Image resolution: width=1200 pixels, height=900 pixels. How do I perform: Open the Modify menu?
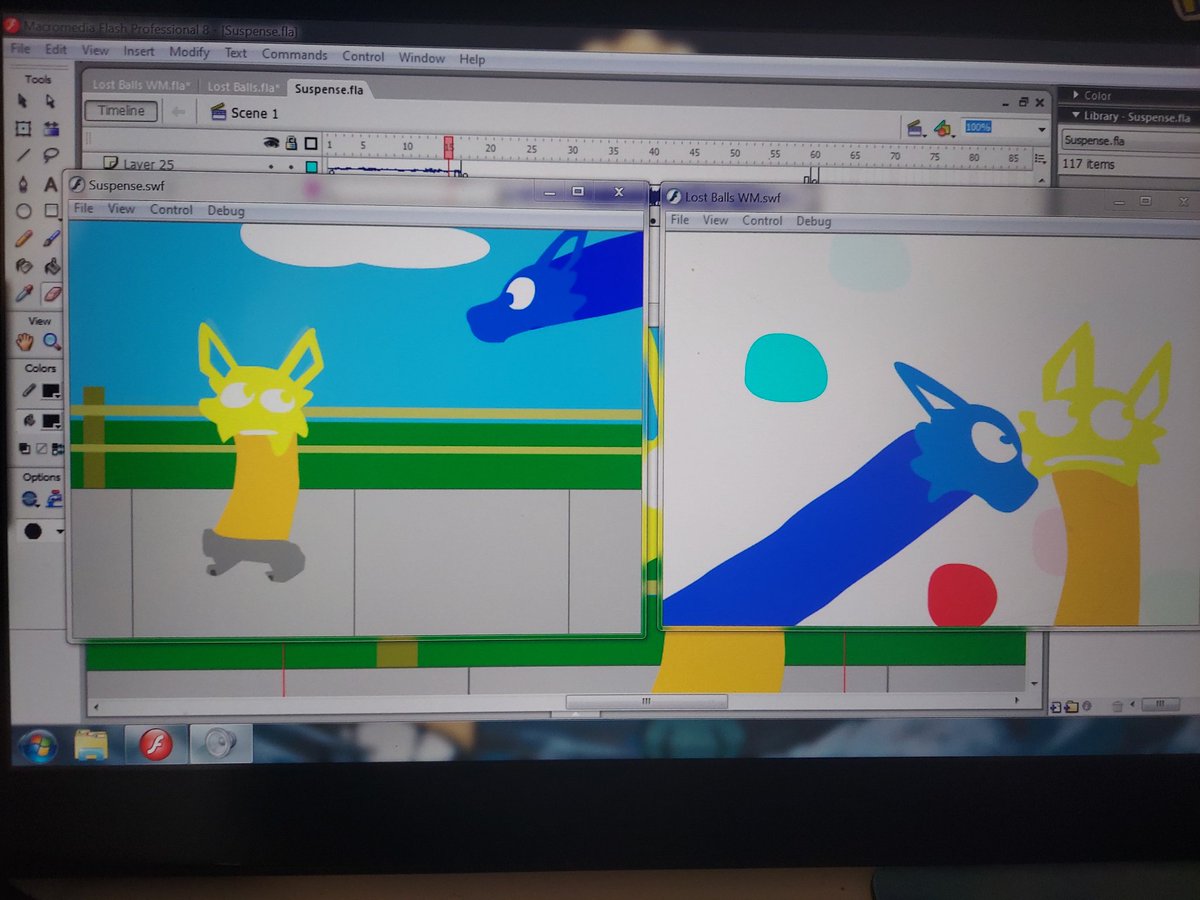pyautogui.click(x=189, y=52)
